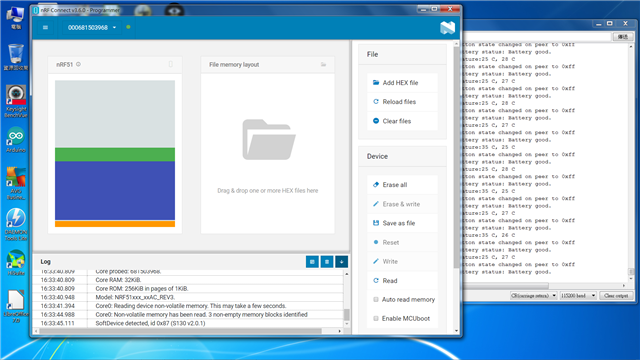Open the hamburger app menu in nRF Connect
This screenshot has width=640, height=360.
coord(45,27)
